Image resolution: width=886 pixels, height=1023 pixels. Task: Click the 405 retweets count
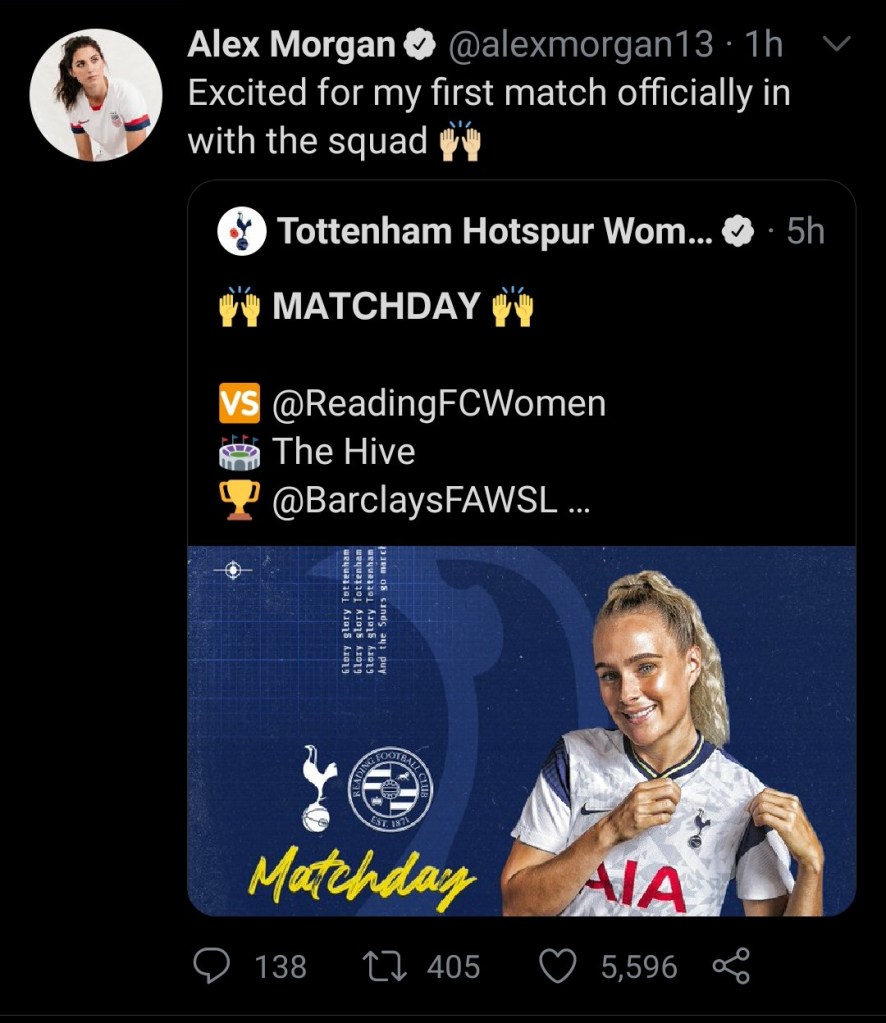[x=453, y=966]
